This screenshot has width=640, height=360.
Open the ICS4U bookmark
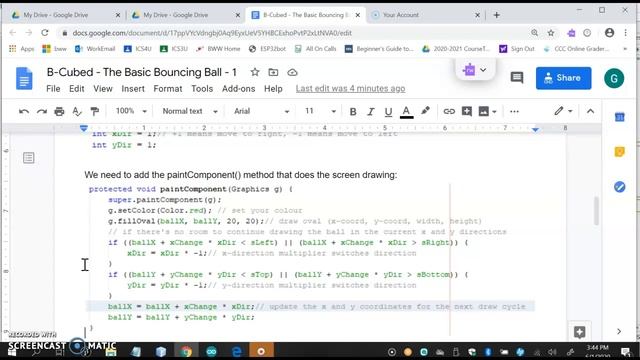[x=138, y=49]
